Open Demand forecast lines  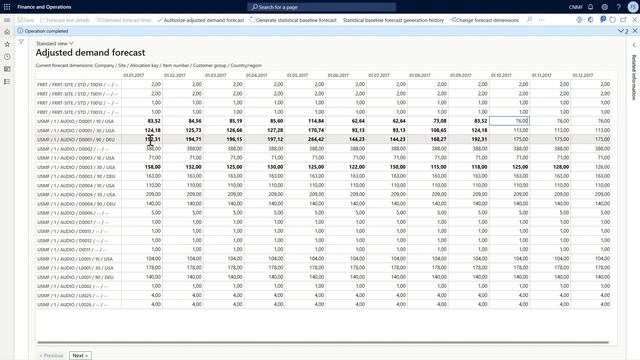(x=124, y=20)
